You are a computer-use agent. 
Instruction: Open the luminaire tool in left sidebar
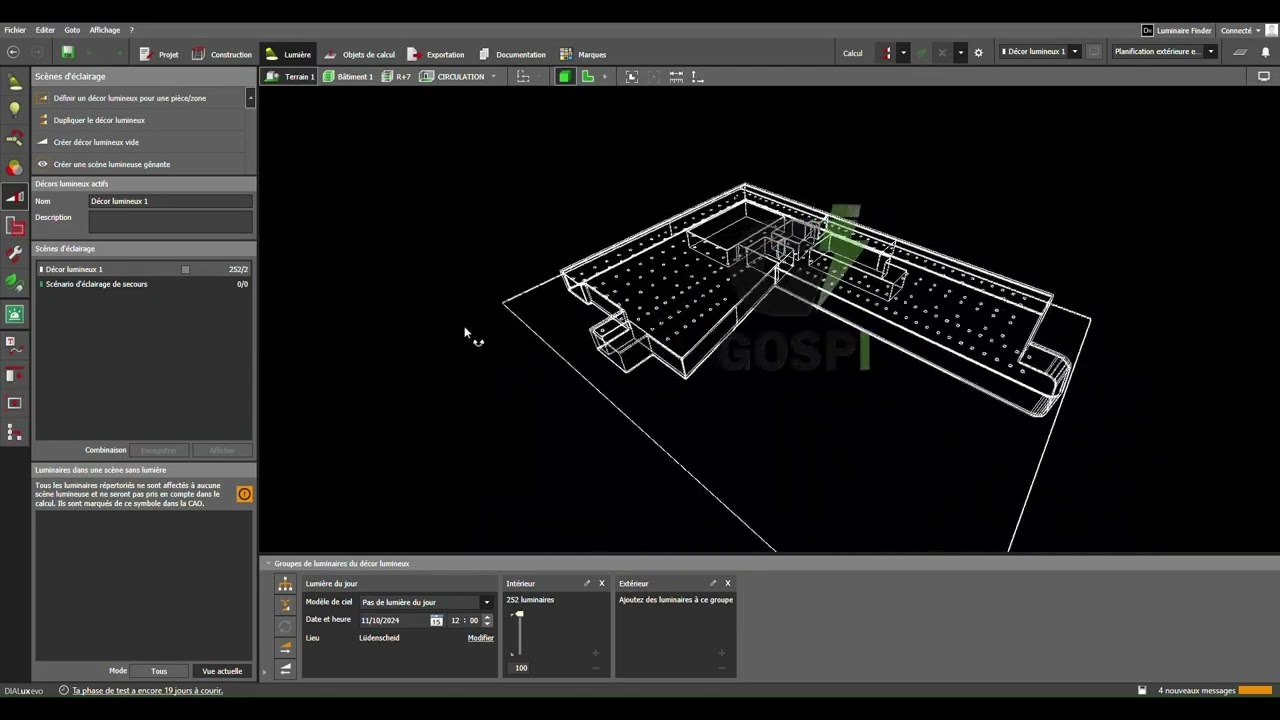tap(14, 82)
